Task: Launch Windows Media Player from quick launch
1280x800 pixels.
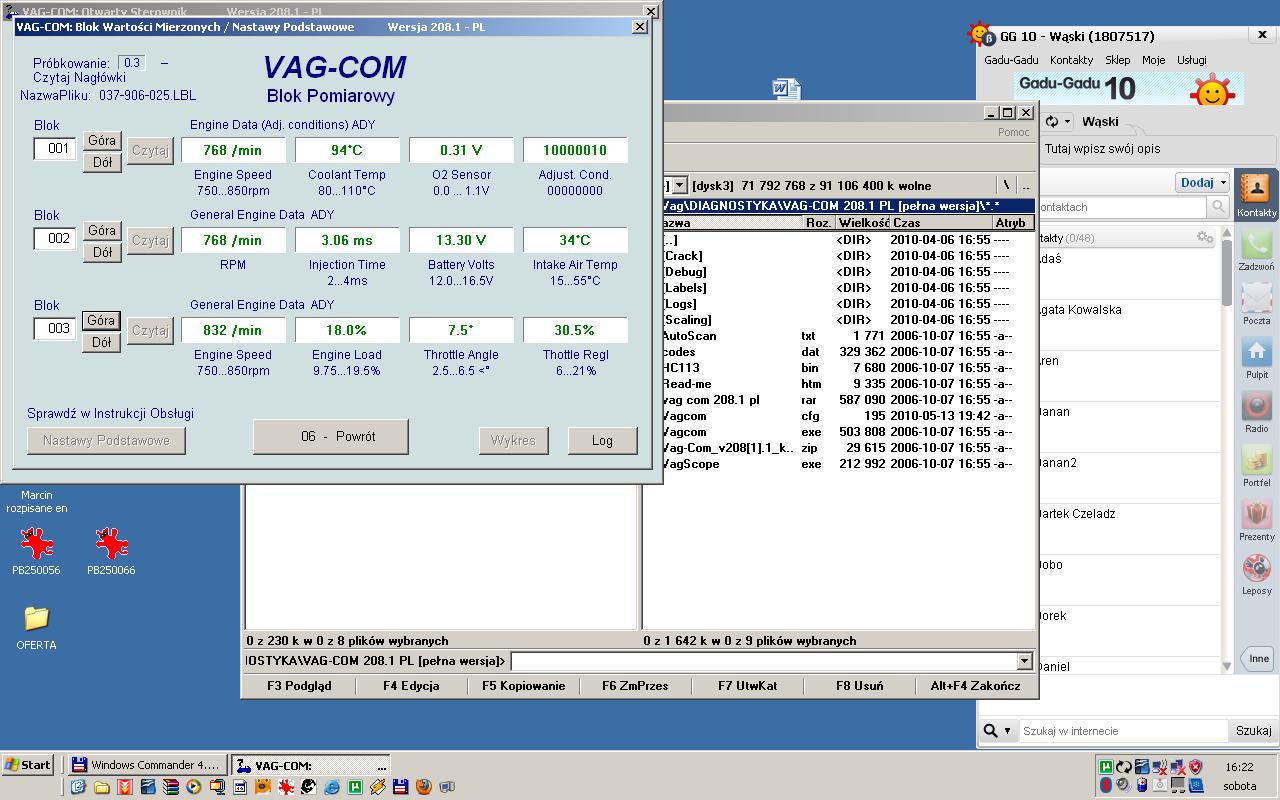Action: [193, 787]
